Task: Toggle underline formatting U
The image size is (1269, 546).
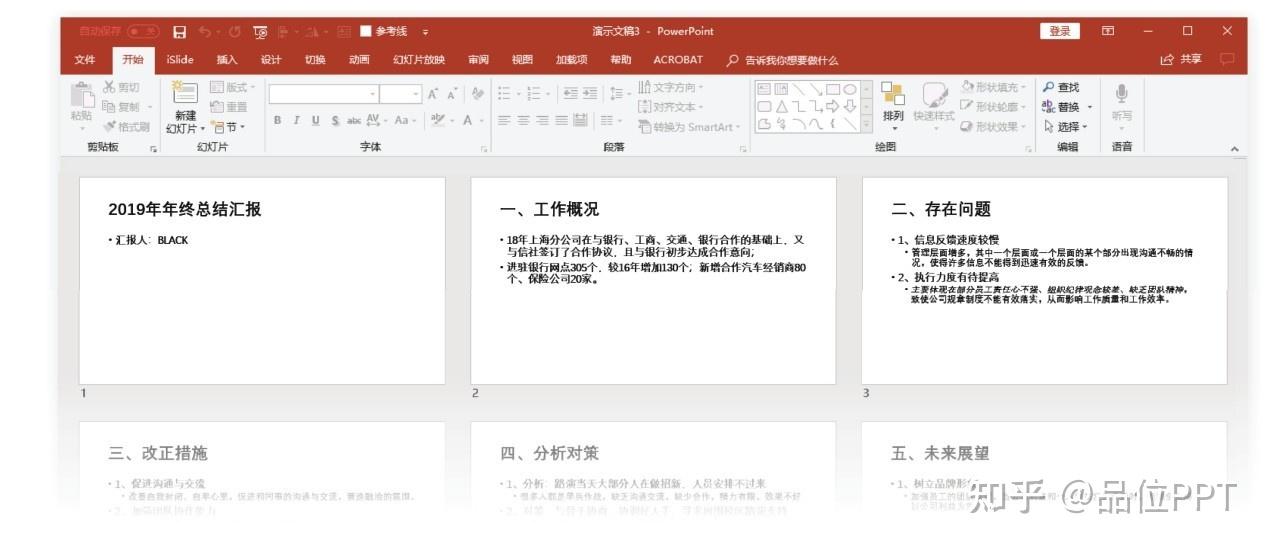Action: (316, 120)
